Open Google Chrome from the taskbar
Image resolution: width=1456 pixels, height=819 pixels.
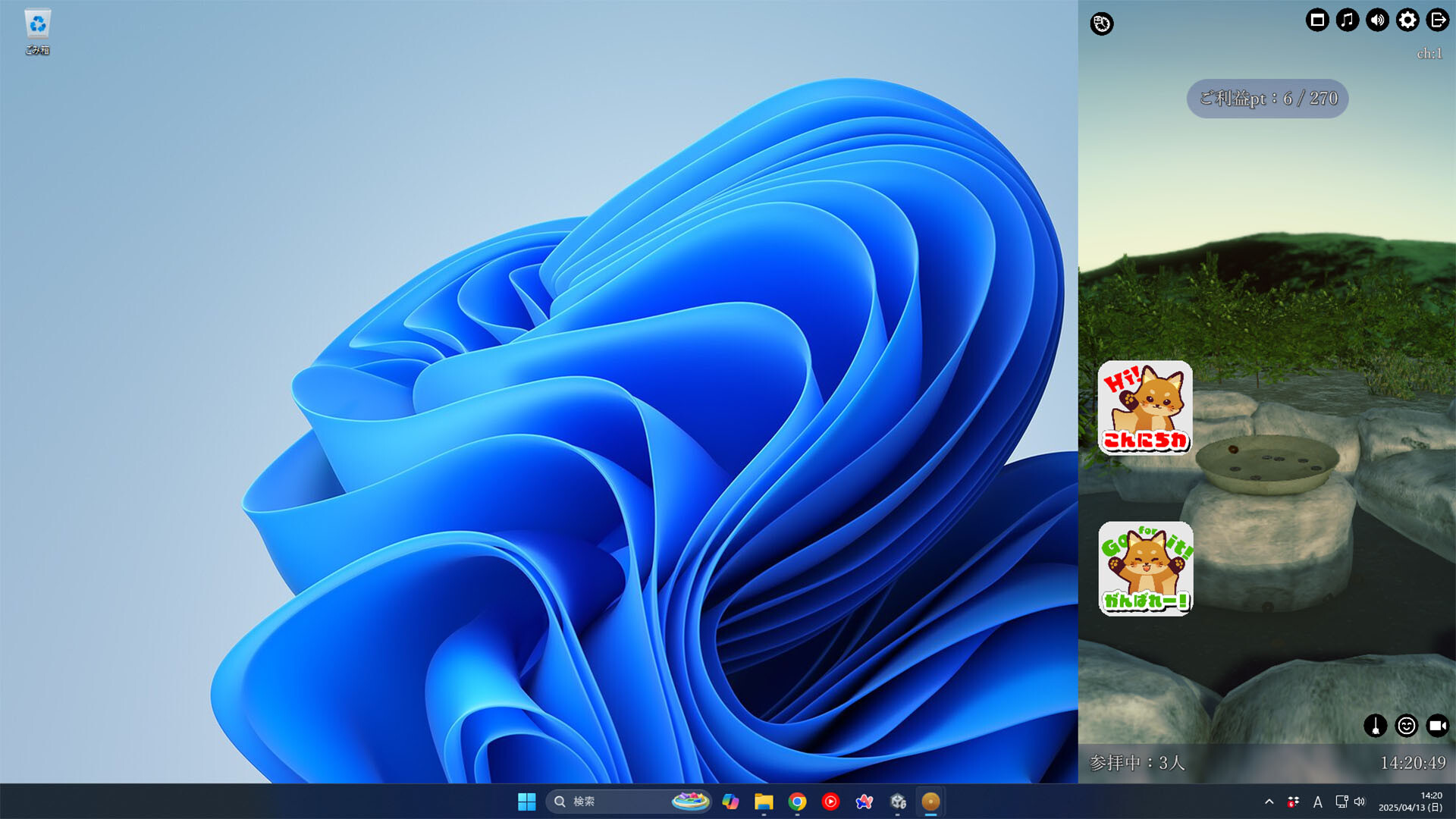pyautogui.click(x=797, y=802)
